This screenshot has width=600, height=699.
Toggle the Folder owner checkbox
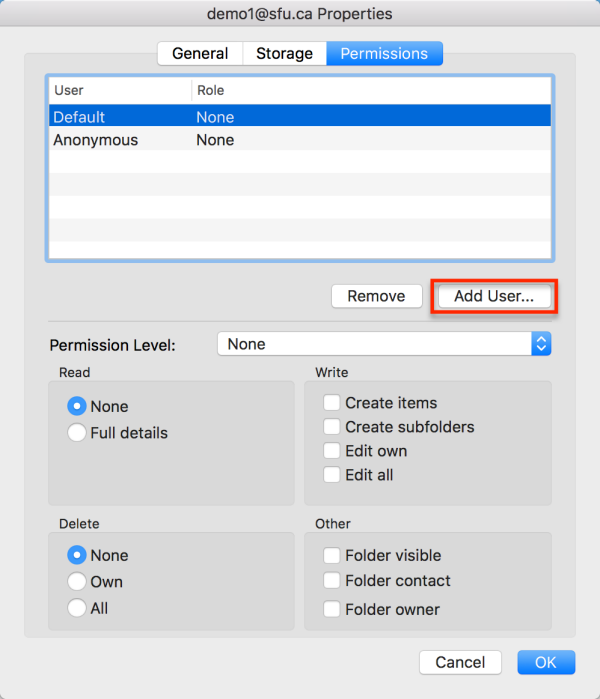pyautogui.click(x=332, y=609)
